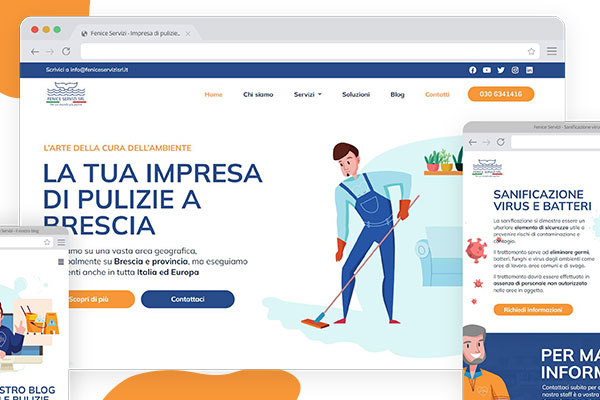Click the blue Contattaci button
Image resolution: width=600 pixels, height=400 pixels.
point(188,299)
